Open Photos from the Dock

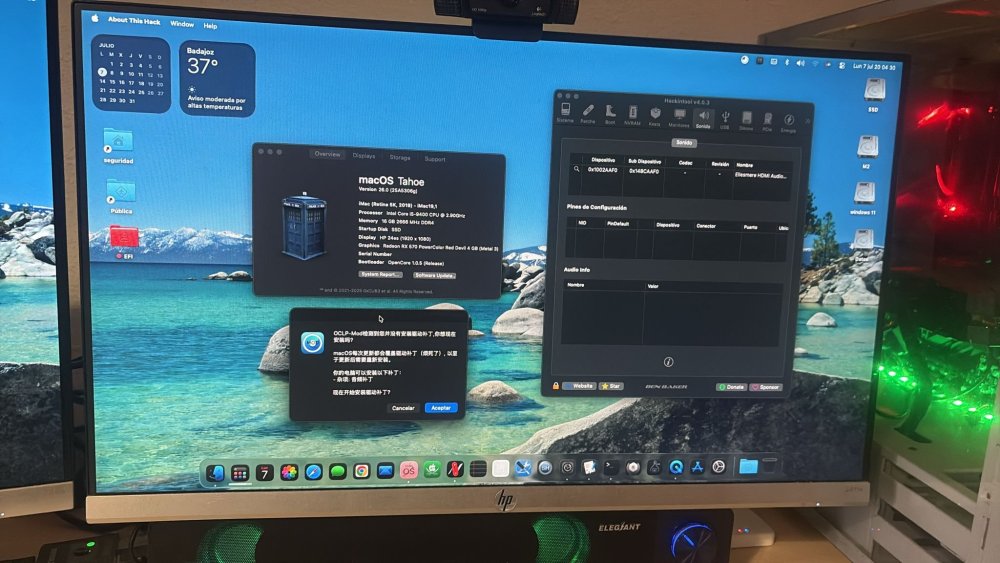tap(289, 472)
